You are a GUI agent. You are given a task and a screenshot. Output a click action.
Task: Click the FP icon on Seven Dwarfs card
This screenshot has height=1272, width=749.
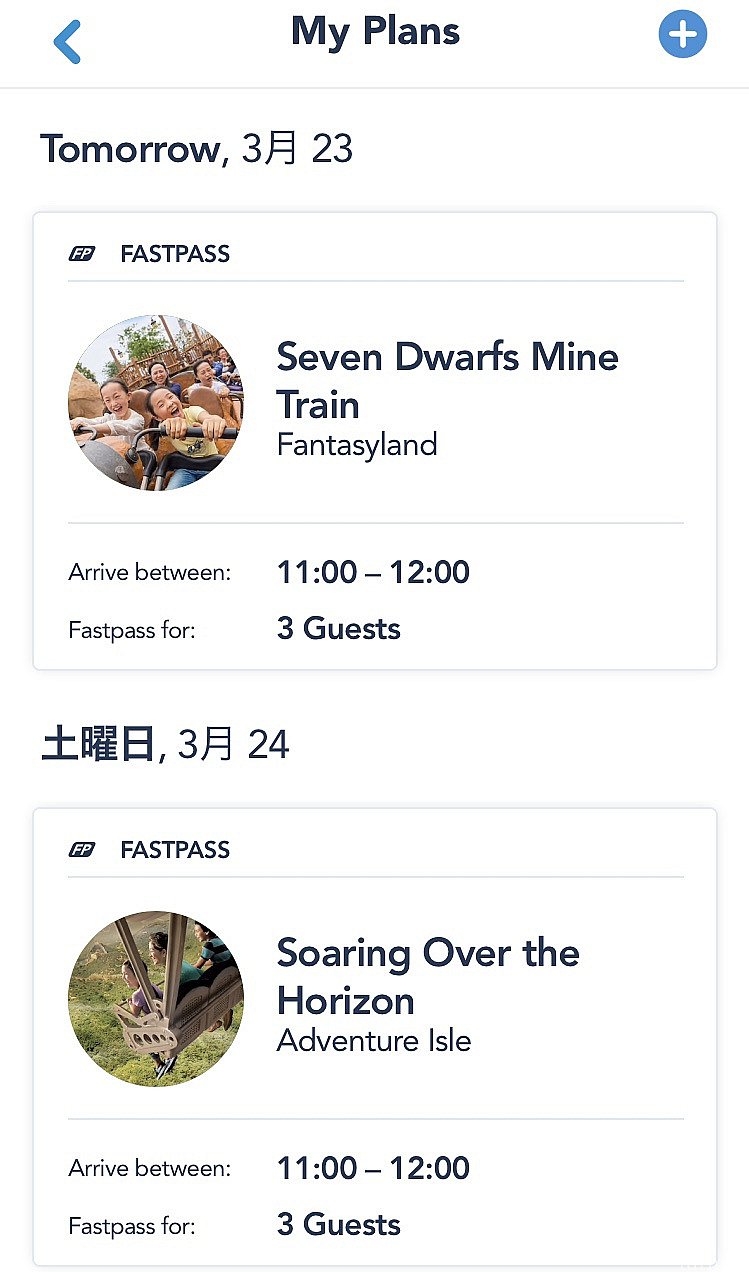coord(82,254)
